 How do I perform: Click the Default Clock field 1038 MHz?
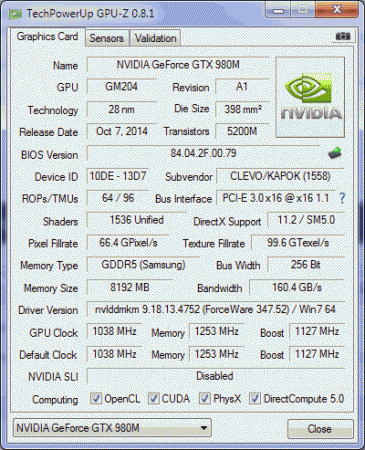(115, 354)
